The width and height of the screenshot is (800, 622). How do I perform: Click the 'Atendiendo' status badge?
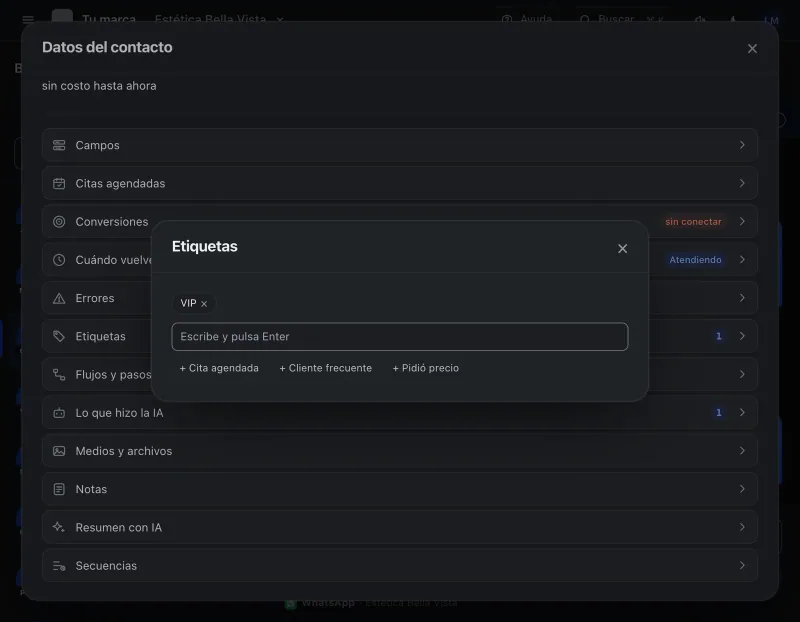click(695, 260)
